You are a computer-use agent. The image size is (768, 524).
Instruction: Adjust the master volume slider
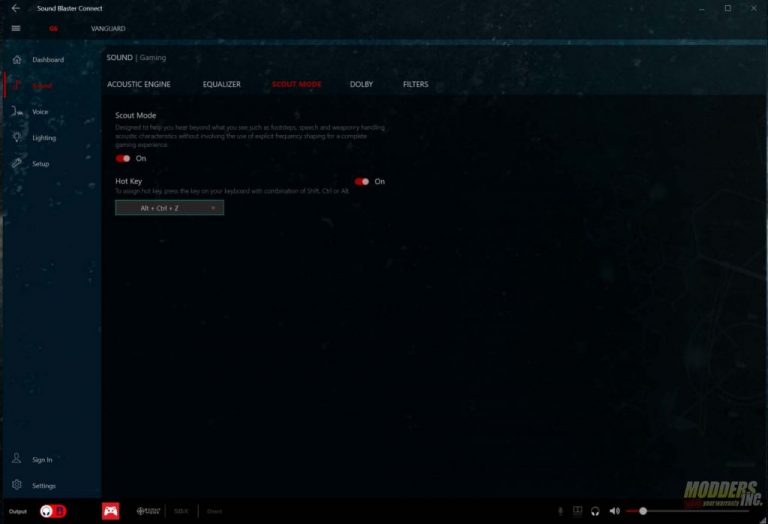(x=643, y=511)
